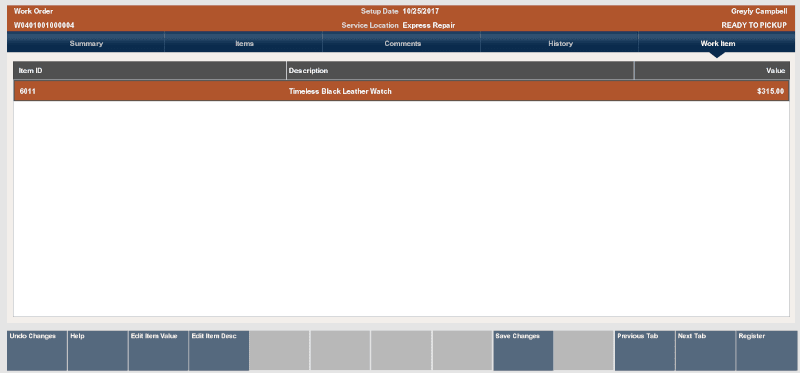Image resolution: width=800 pixels, height=373 pixels.
Task: View the History tab
Action: (560, 43)
